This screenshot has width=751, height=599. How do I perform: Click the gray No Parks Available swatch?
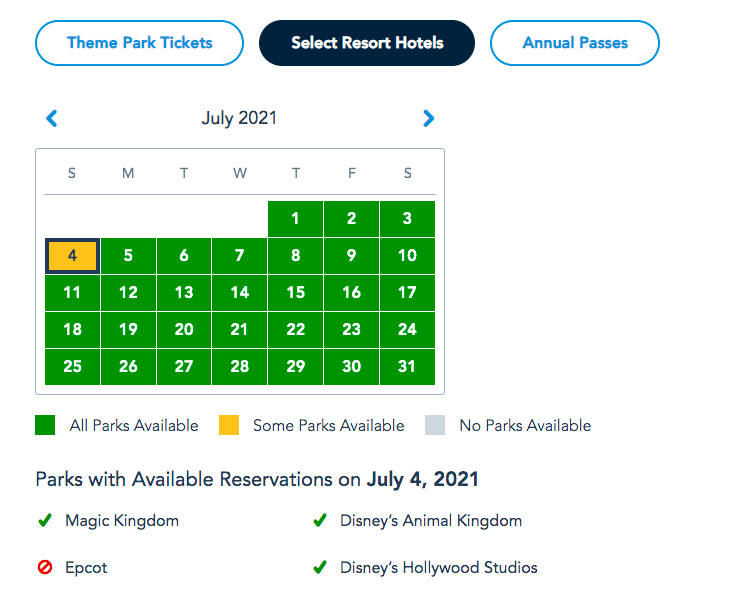click(x=435, y=425)
